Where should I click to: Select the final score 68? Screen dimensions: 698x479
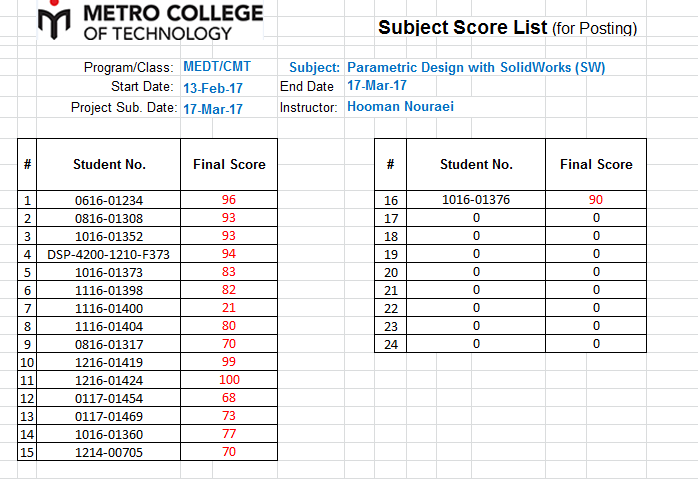[x=229, y=398]
